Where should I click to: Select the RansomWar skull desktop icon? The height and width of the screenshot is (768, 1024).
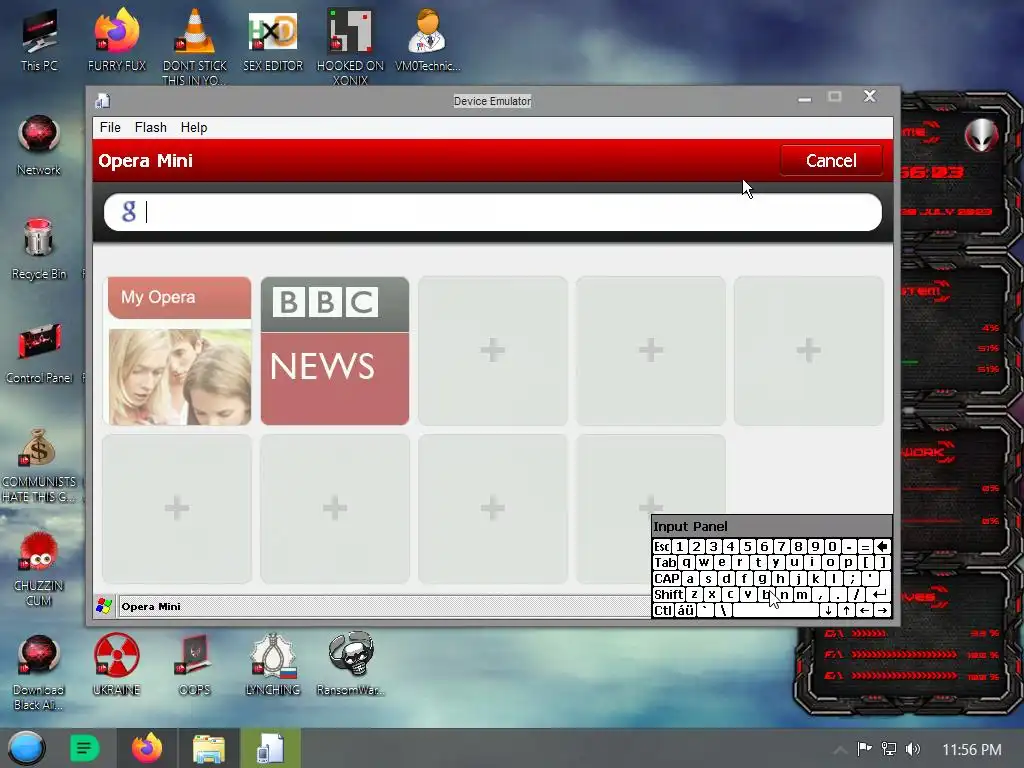[x=351, y=664]
